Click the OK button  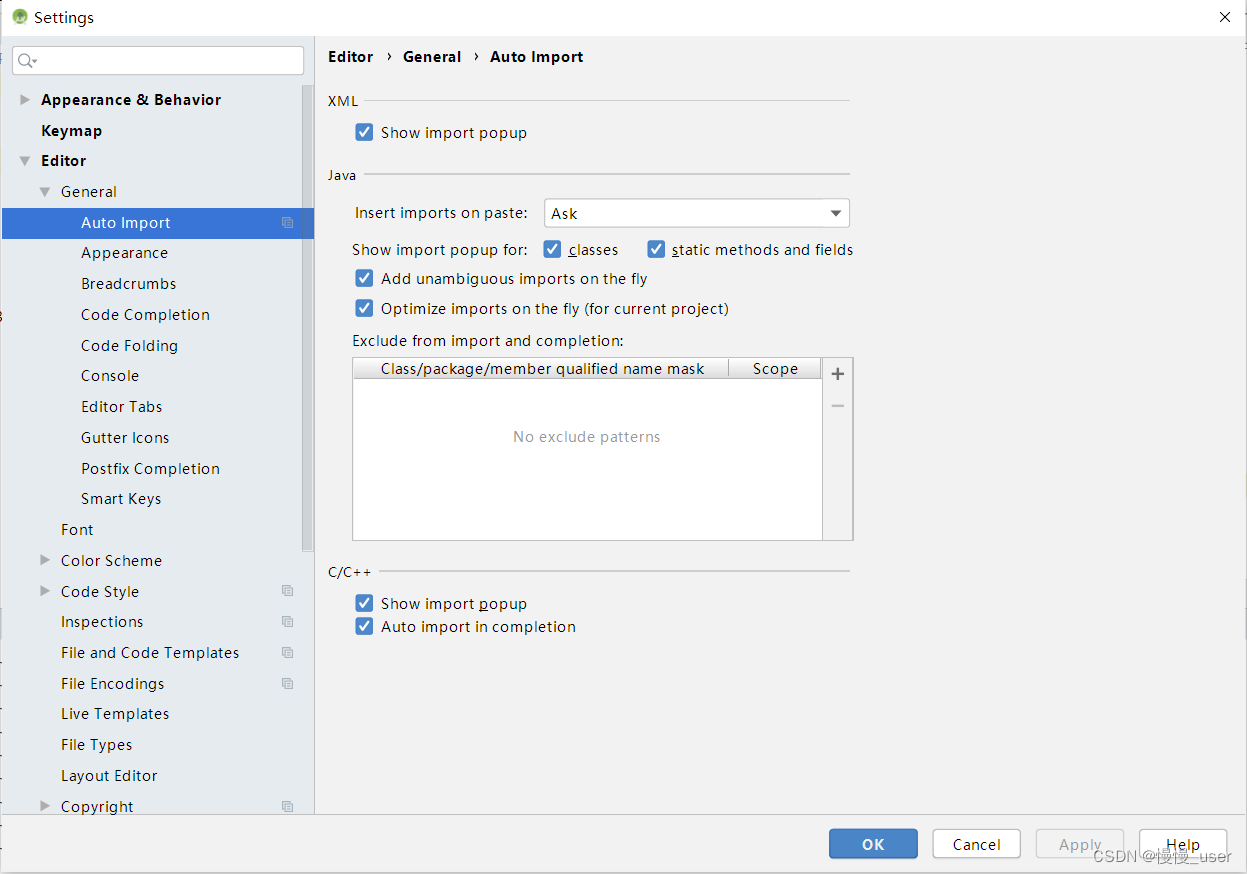(x=873, y=844)
